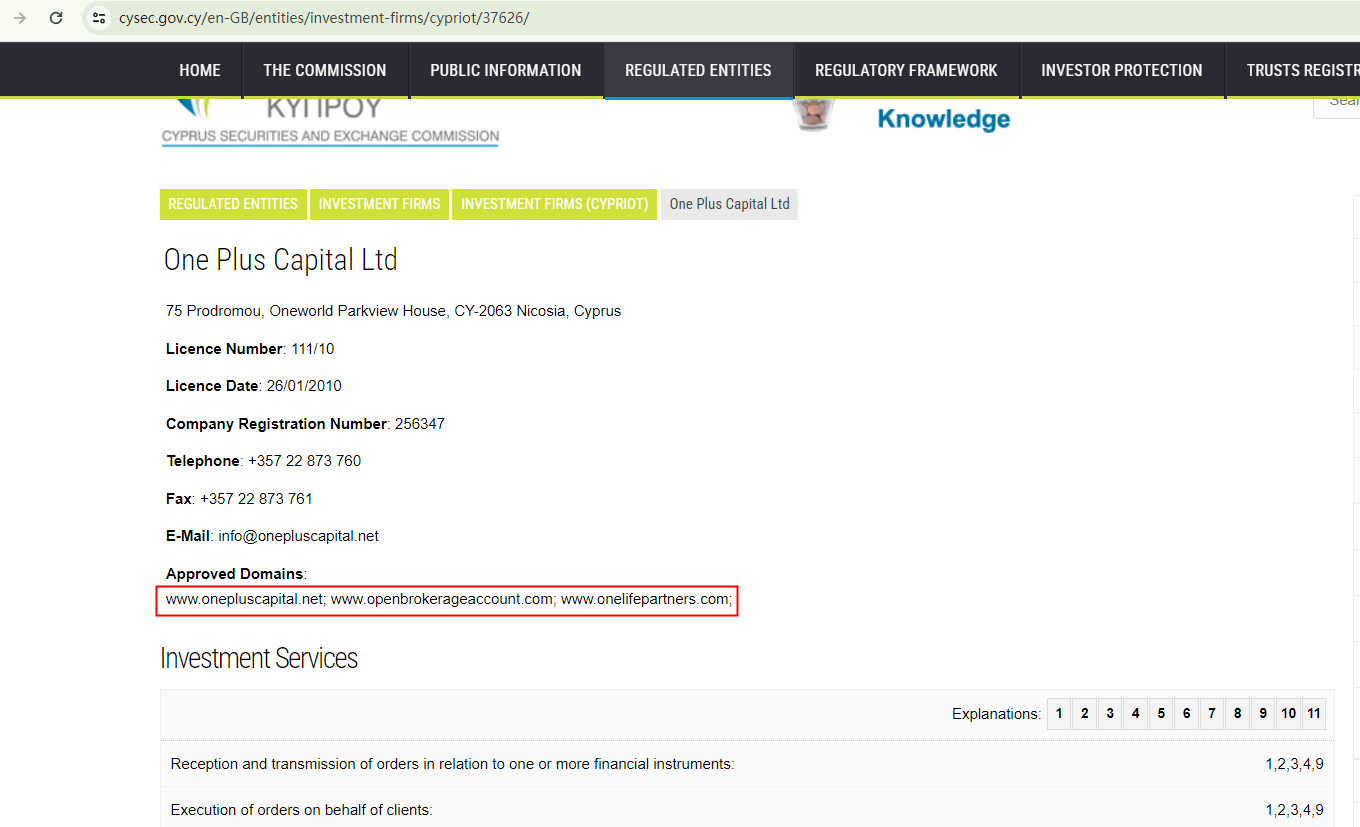The height and width of the screenshot is (827, 1360).
Task: Open the REGULATORY FRAMEWORK menu
Action: click(x=906, y=70)
